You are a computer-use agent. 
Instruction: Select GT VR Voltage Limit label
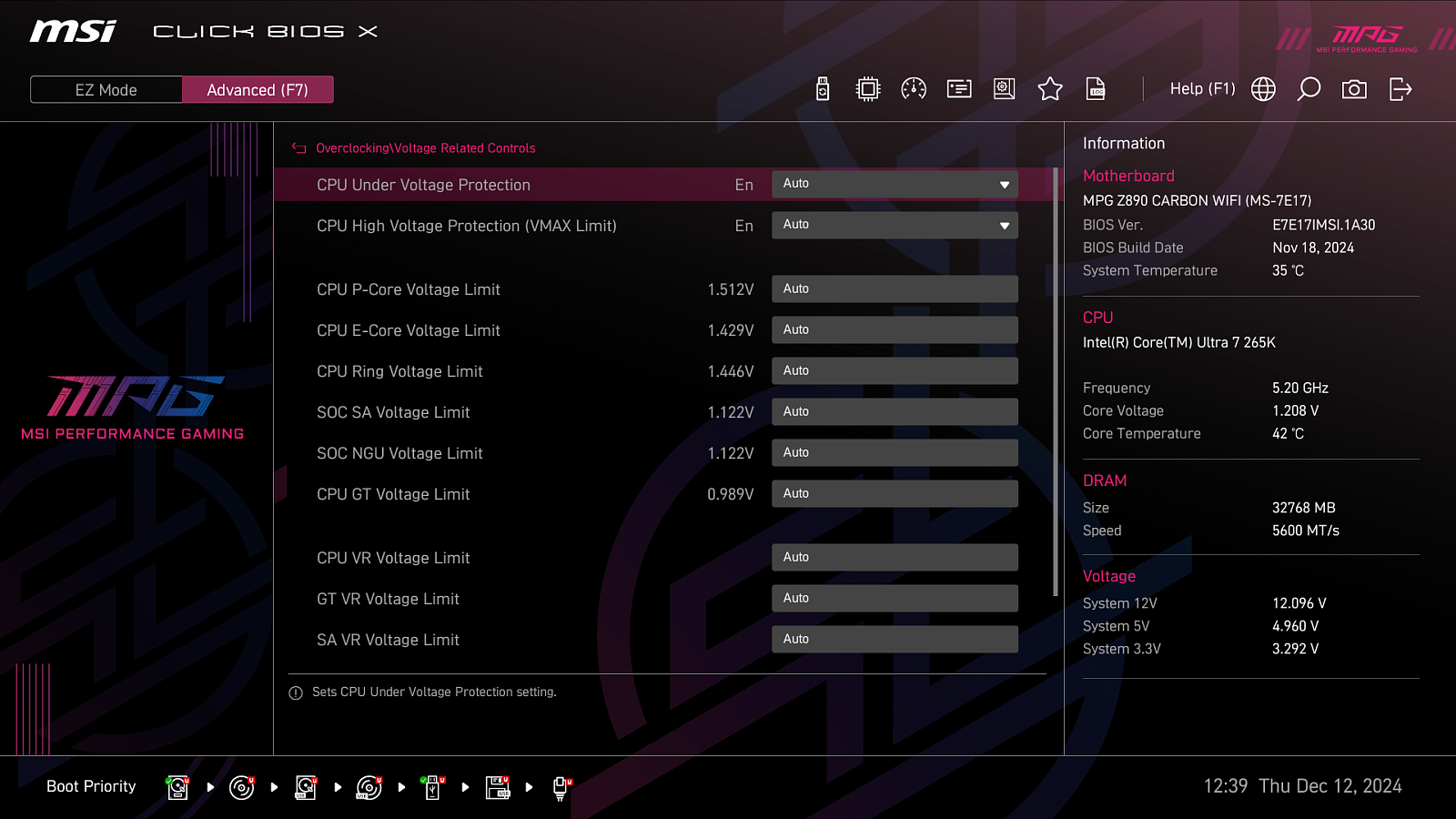click(x=388, y=599)
